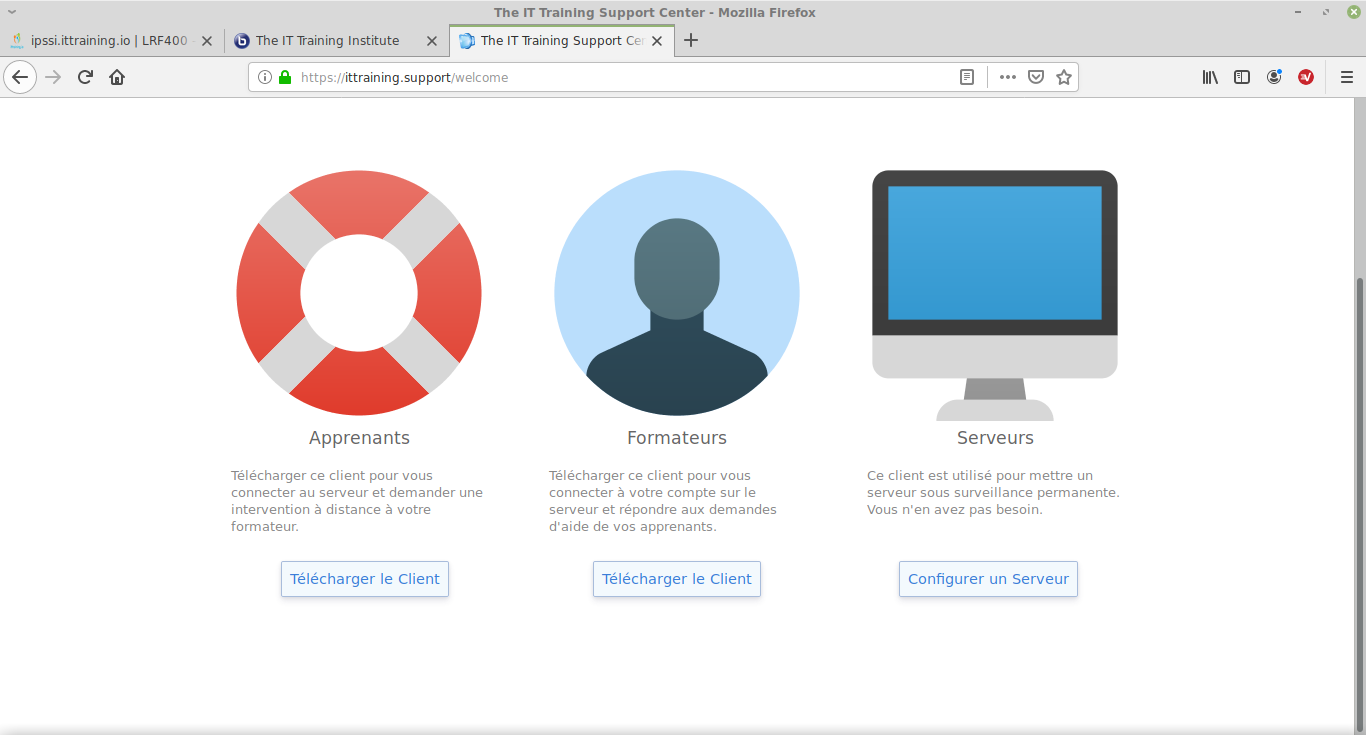Select The IT Training Support Center tab

(562, 41)
